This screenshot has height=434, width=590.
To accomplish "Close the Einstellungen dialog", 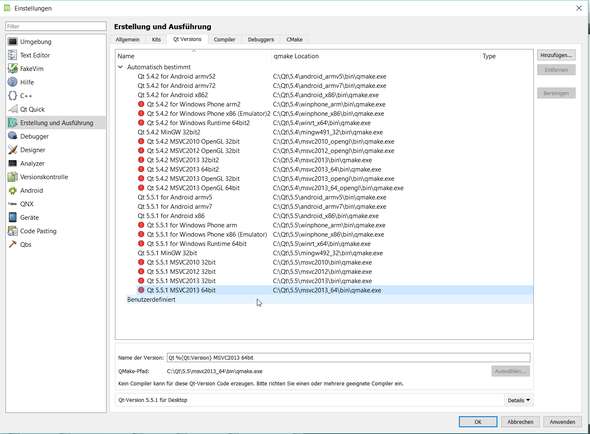I will pos(579,8).
